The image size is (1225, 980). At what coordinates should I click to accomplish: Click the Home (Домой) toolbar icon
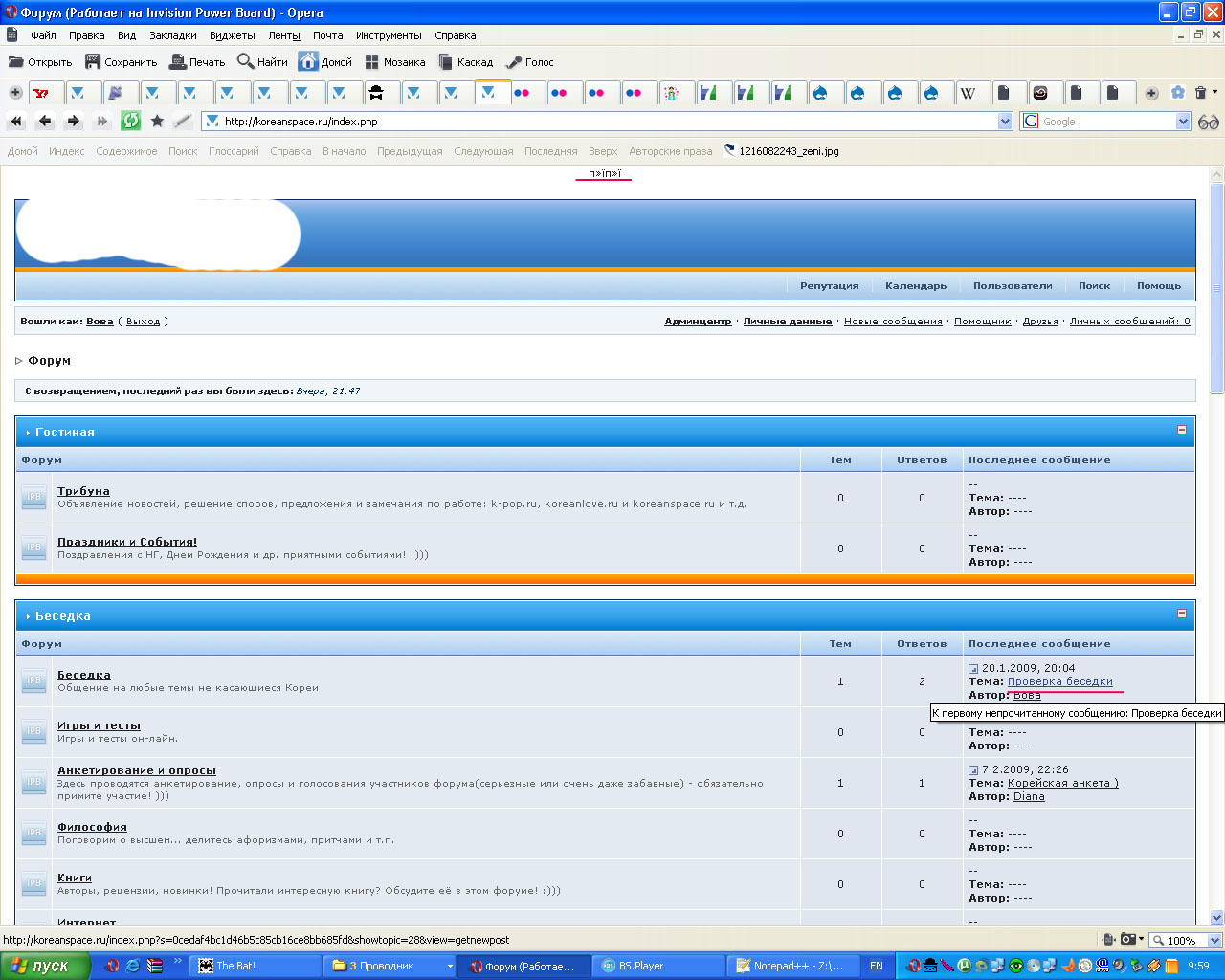308,62
